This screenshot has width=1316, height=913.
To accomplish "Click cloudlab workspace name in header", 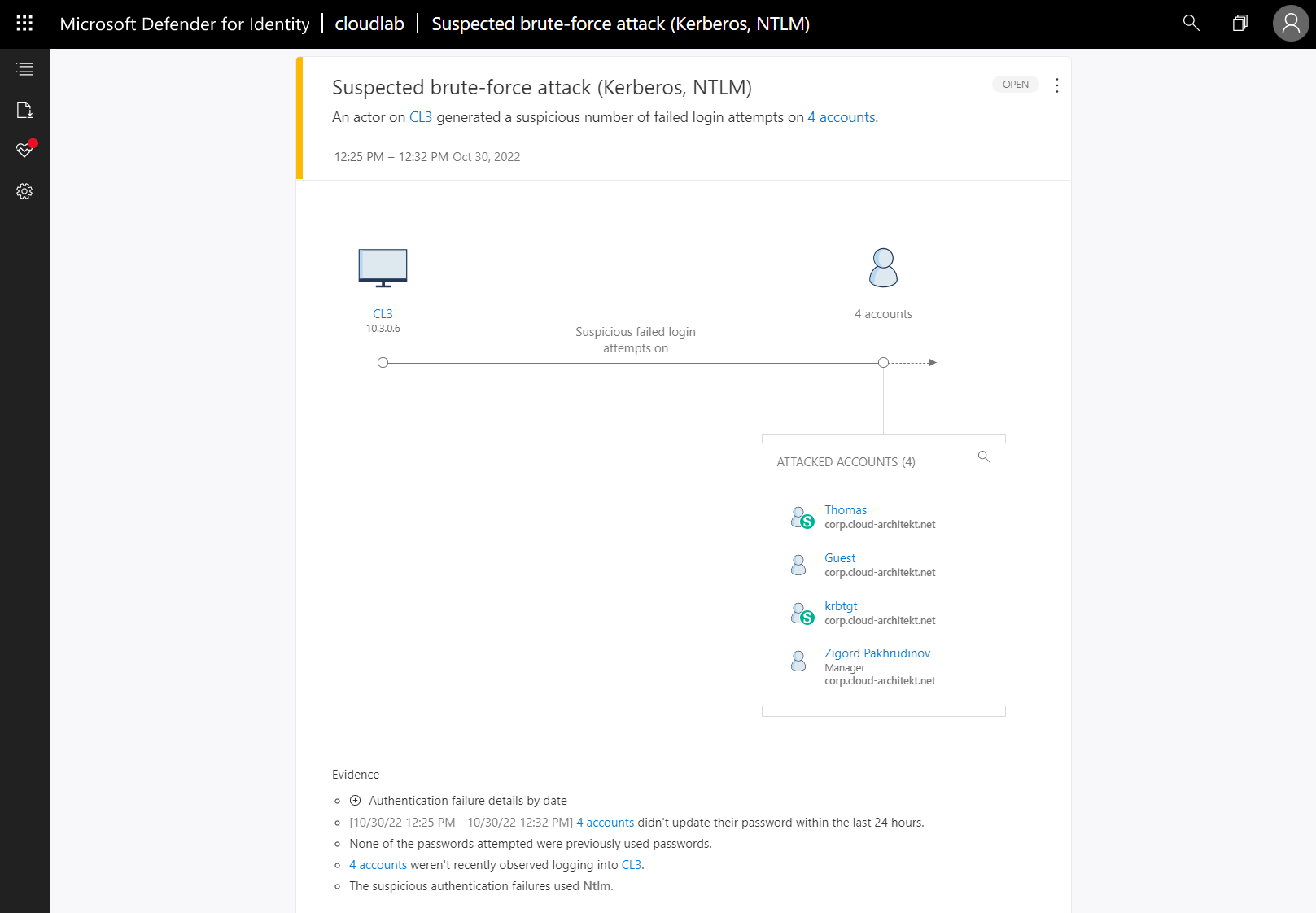I will 369,24.
